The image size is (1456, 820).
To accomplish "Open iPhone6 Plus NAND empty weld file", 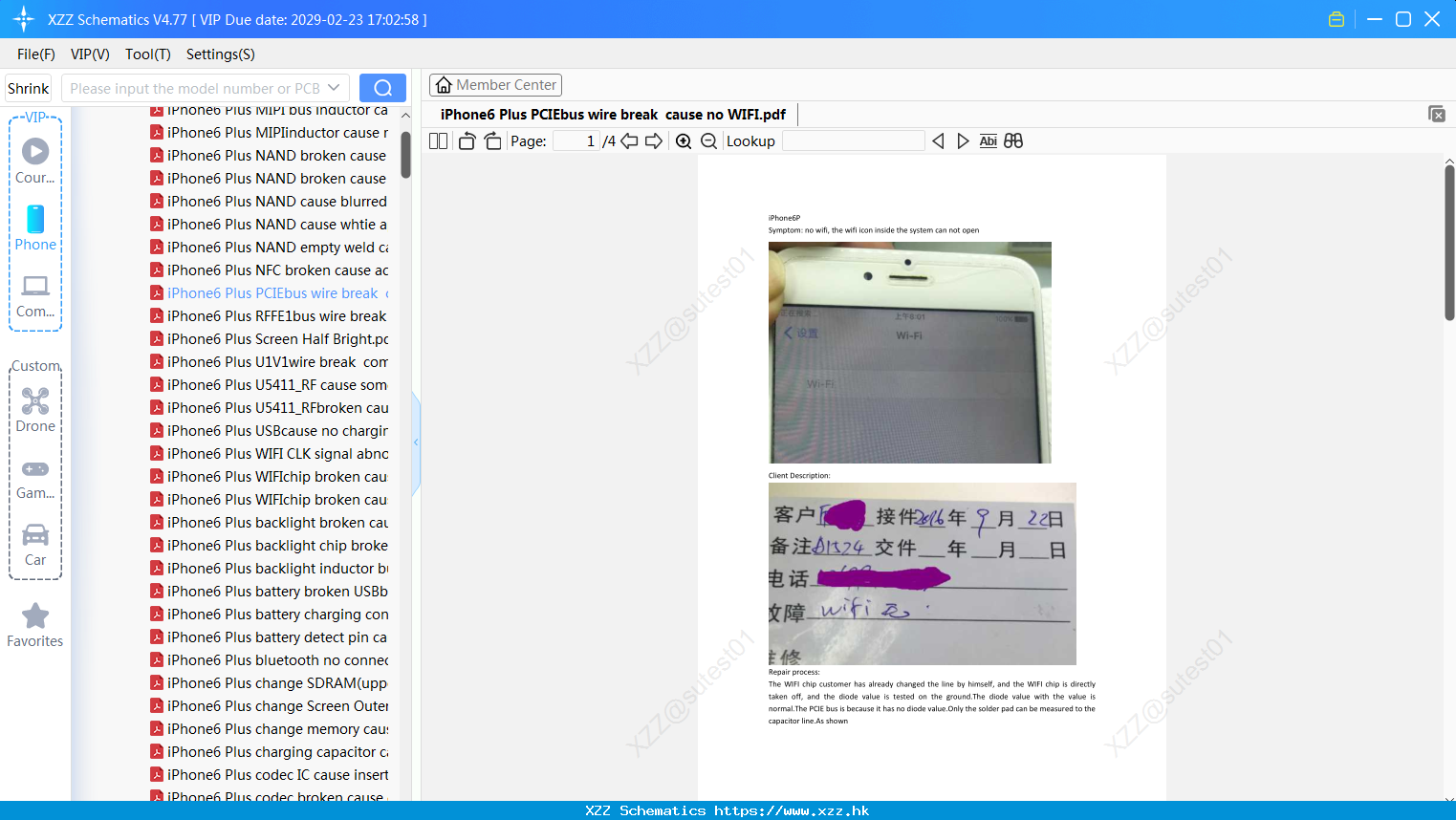I will 269,248.
